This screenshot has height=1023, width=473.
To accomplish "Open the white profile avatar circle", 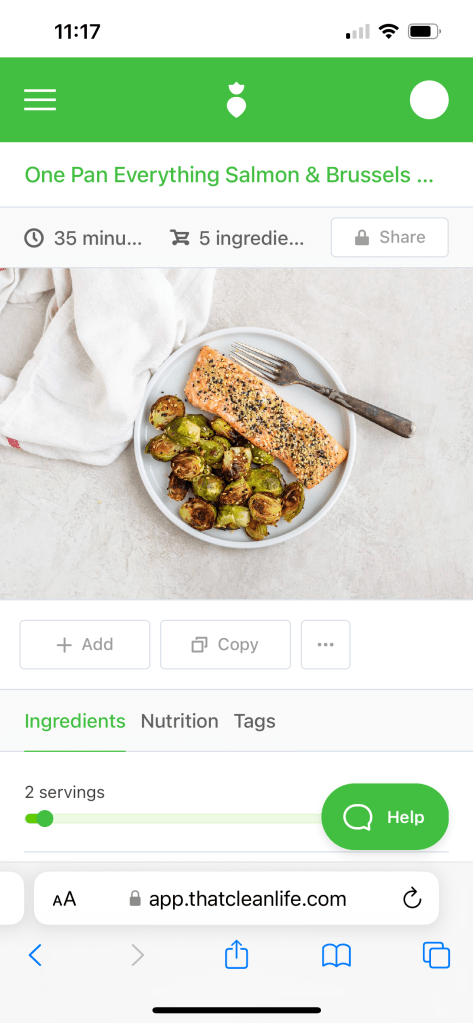I will tap(429, 100).
